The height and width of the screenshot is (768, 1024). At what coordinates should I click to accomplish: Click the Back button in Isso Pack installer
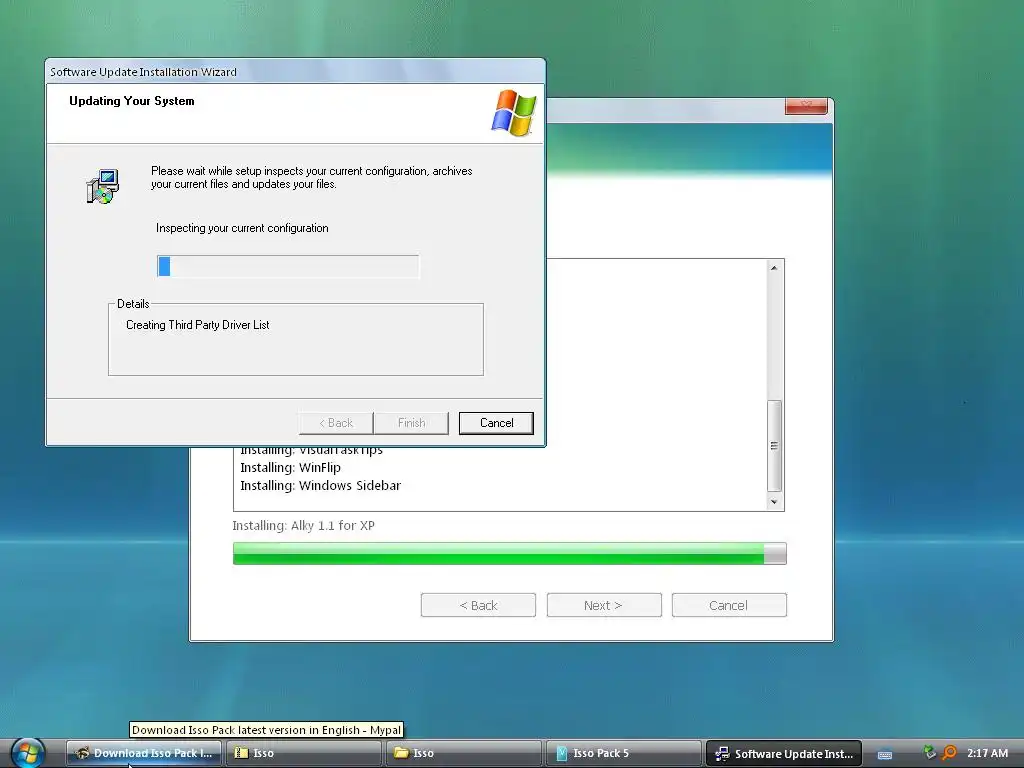478,605
